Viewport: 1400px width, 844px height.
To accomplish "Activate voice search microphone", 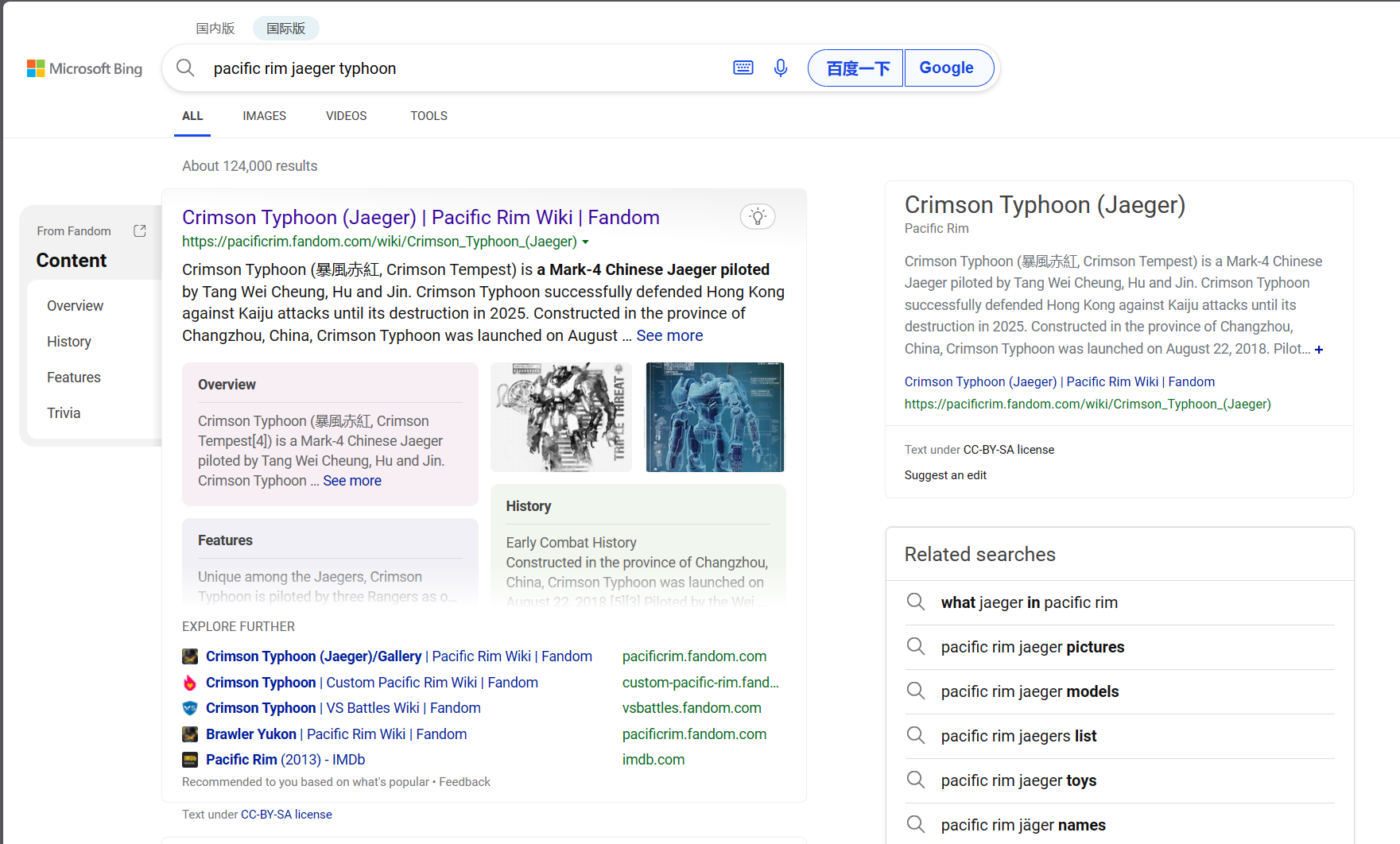I will tap(780, 68).
